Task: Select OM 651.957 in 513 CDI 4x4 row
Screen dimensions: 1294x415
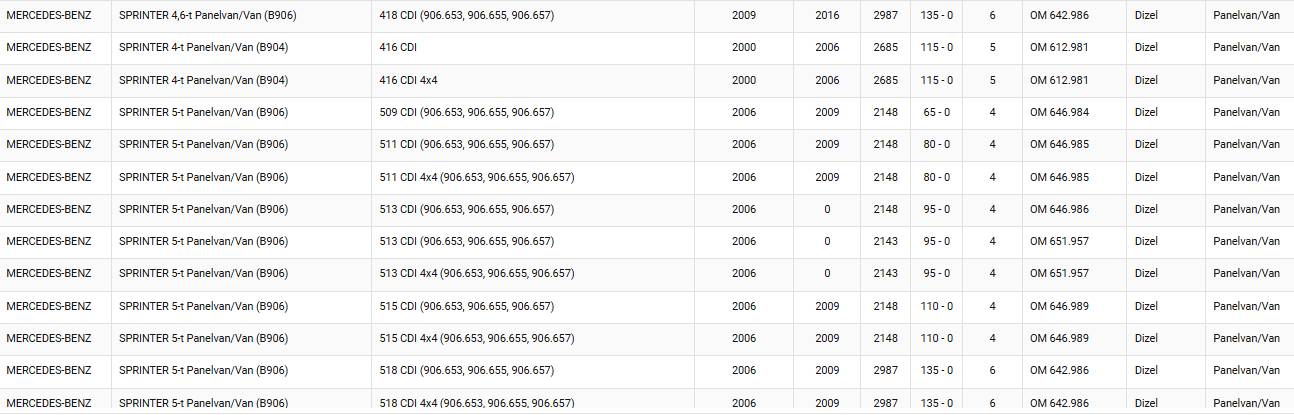Action: pyautogui.click(x=1060, y=274)
